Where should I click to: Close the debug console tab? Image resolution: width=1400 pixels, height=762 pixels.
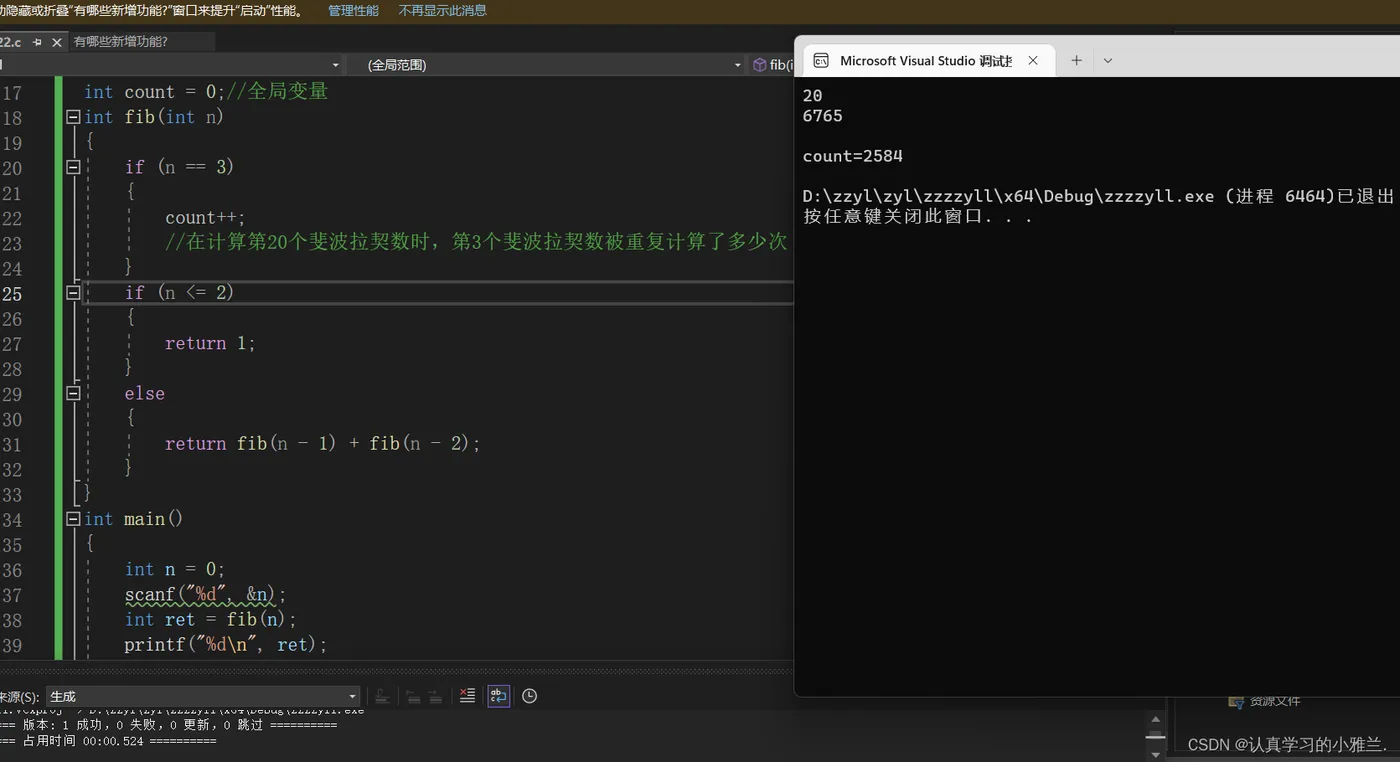(x=1033, y=61)
